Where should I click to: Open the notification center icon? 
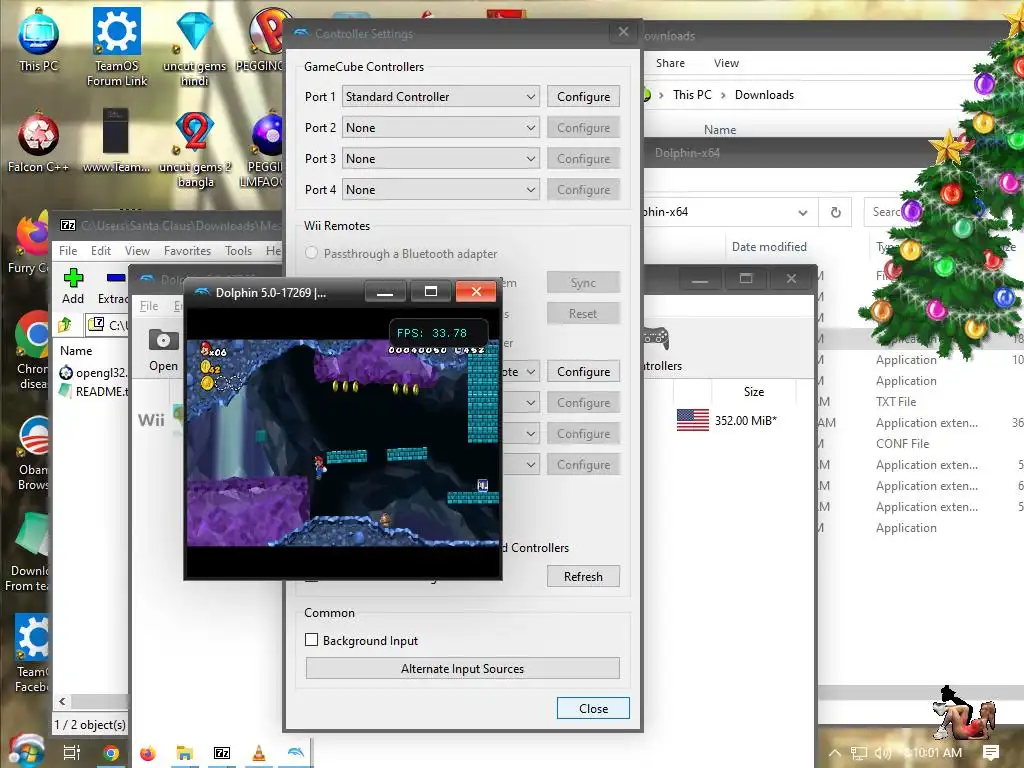pyautogui.click(x=991, y=753)
